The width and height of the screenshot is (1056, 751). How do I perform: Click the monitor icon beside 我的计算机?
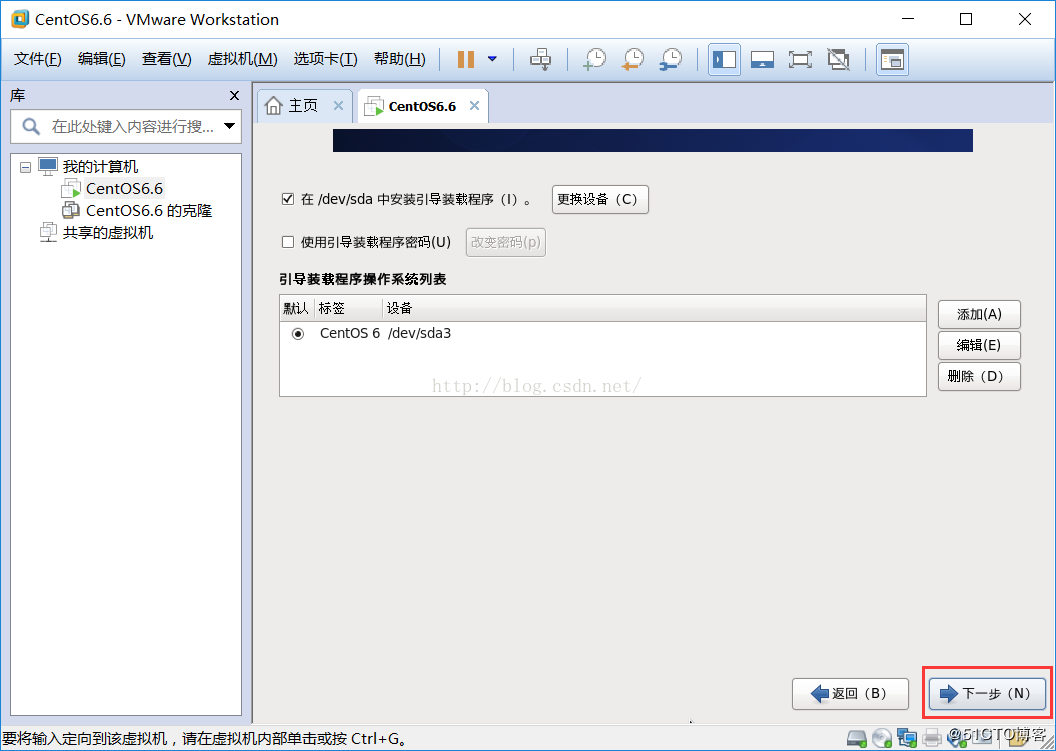tap(48, 166)
